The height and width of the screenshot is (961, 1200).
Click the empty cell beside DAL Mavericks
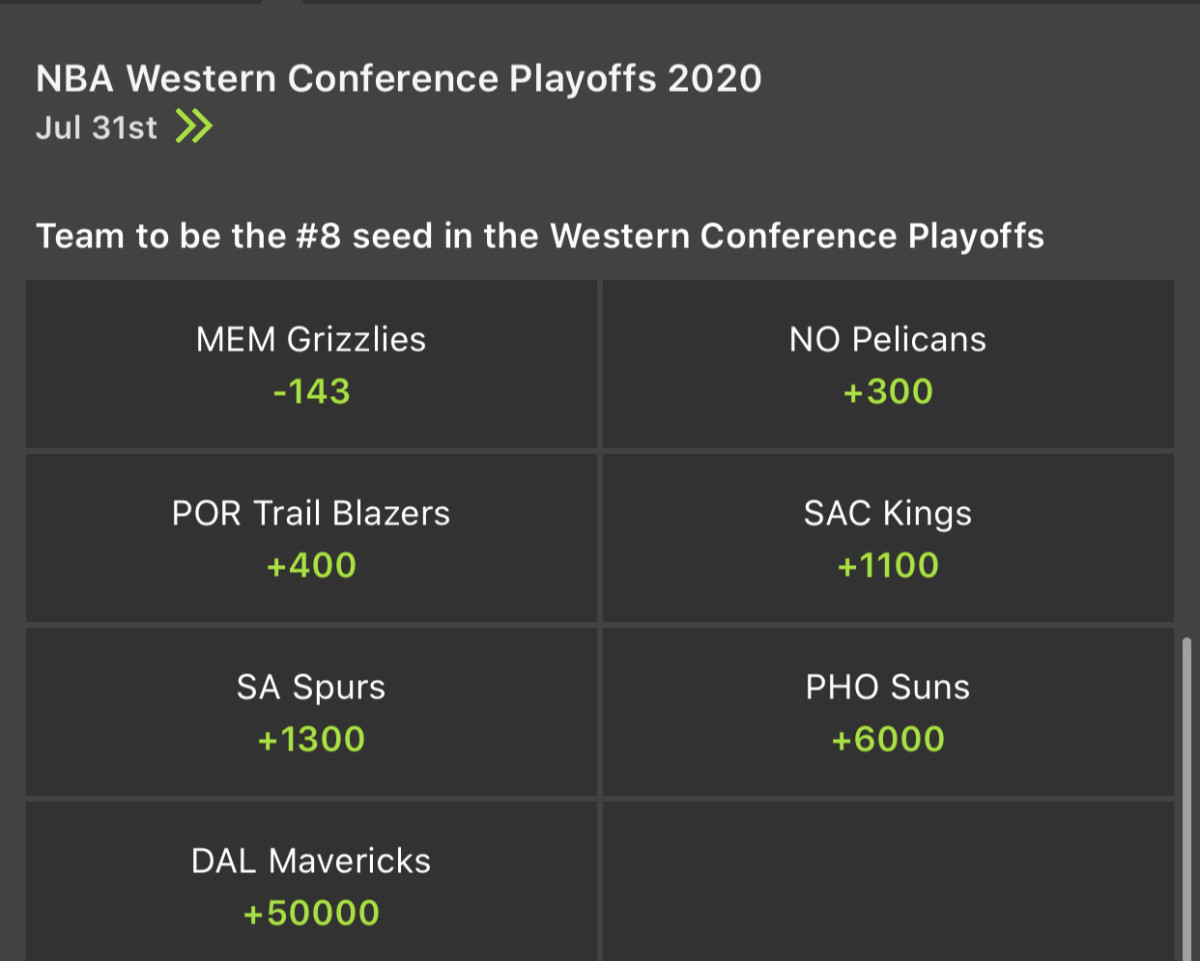[x=887, y=880]
